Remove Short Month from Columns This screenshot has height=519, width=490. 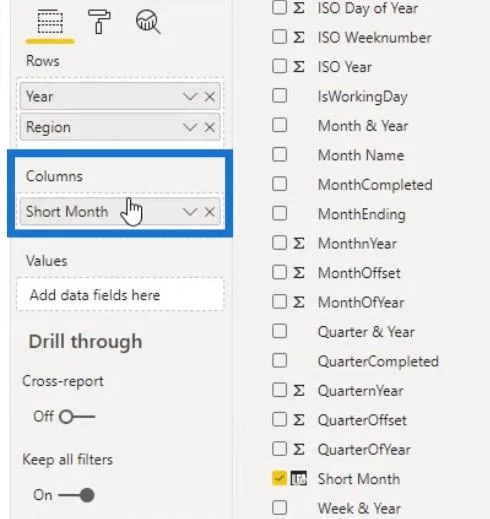coord(210,212)
